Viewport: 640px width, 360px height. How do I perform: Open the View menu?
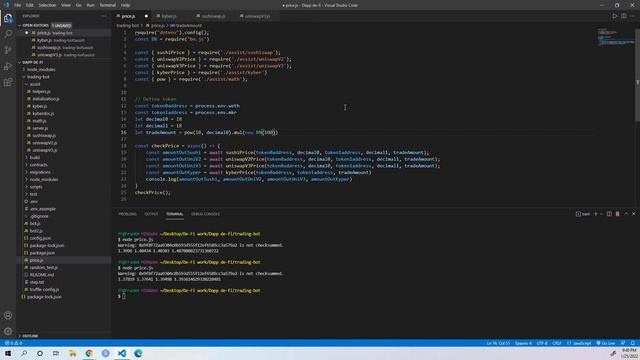point(66,5)
